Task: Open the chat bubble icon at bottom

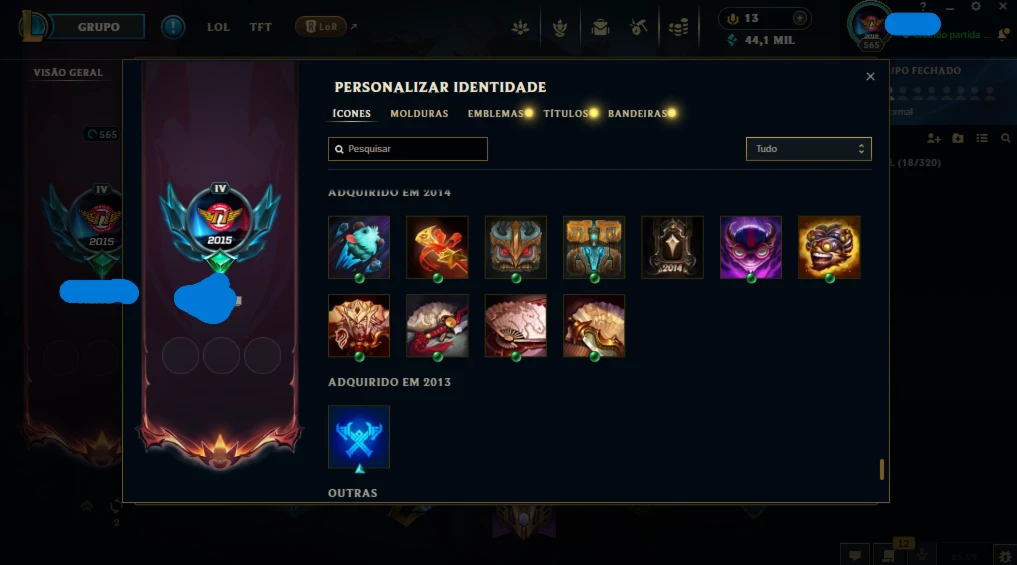Action: (x=855, y=555)
